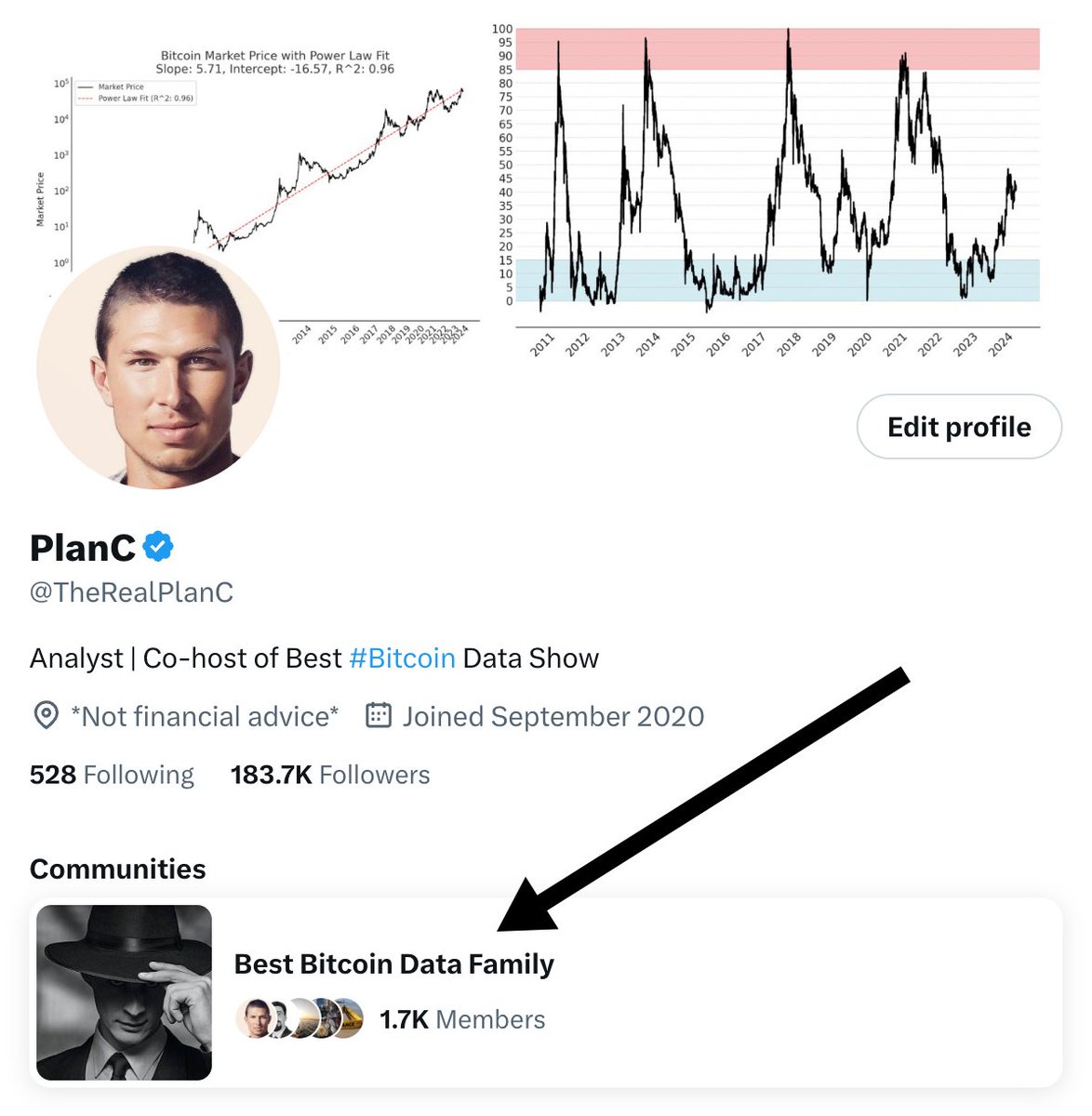View the 528 Following list
1092x1116 pixels.
pyautogui.click(x=112, y=775)
